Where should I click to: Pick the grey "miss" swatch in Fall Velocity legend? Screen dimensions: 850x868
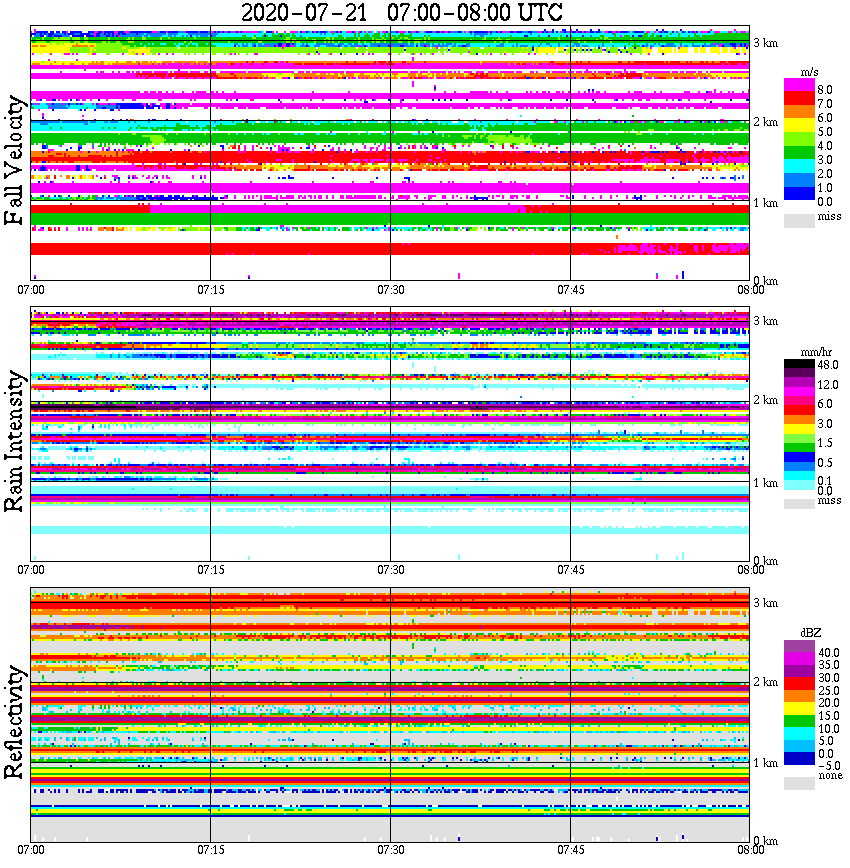[x=799, y=221]
